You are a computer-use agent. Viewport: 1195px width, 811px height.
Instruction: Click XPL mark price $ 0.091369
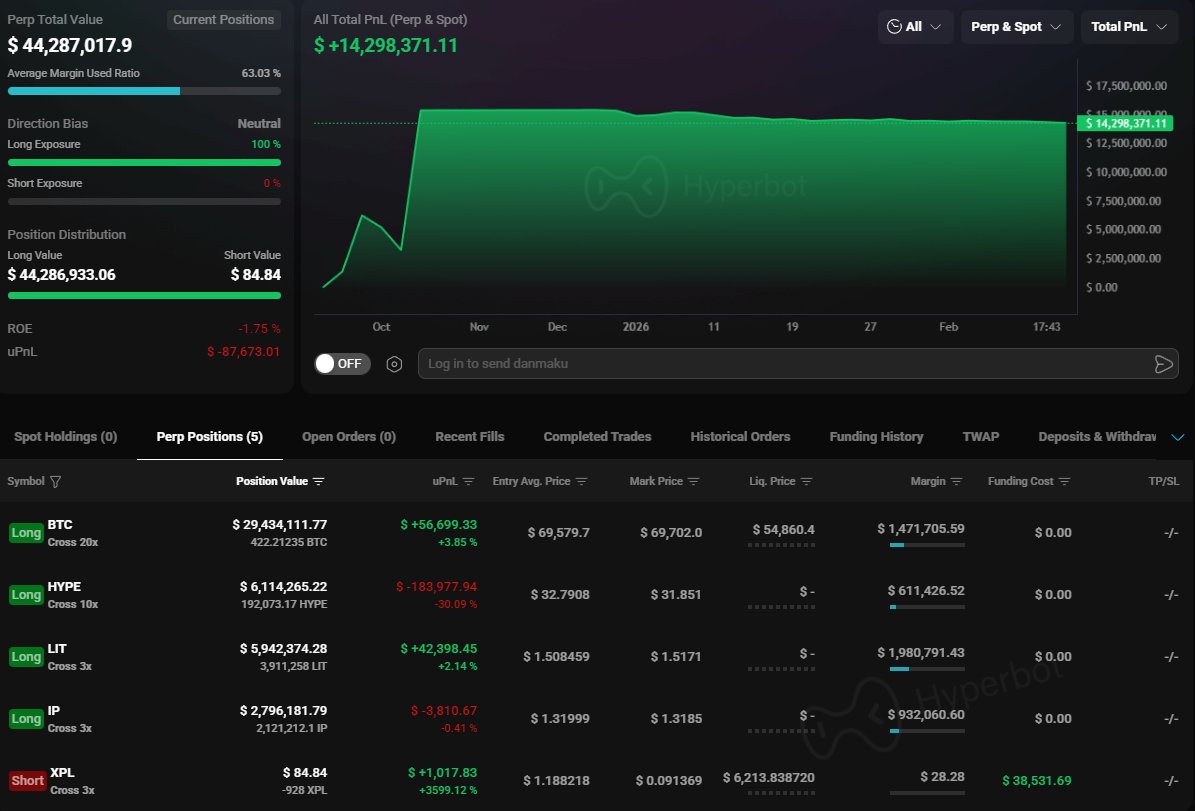tap(669, 781)
